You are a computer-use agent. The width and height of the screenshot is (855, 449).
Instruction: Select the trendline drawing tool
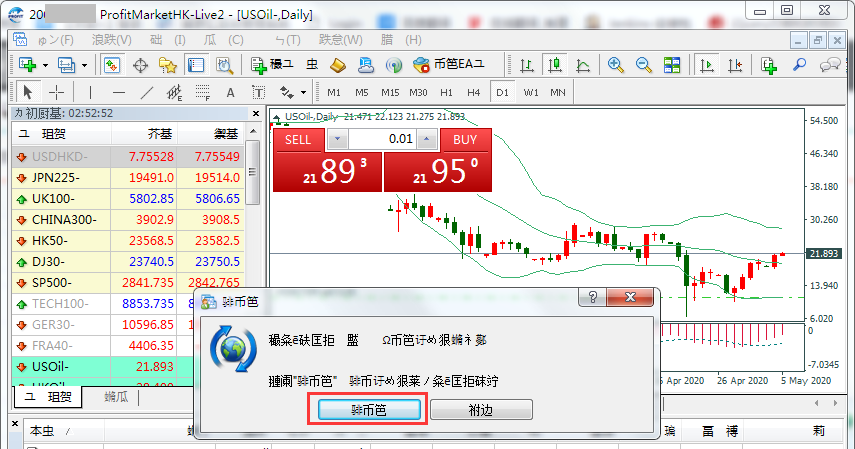pos(147,92)
